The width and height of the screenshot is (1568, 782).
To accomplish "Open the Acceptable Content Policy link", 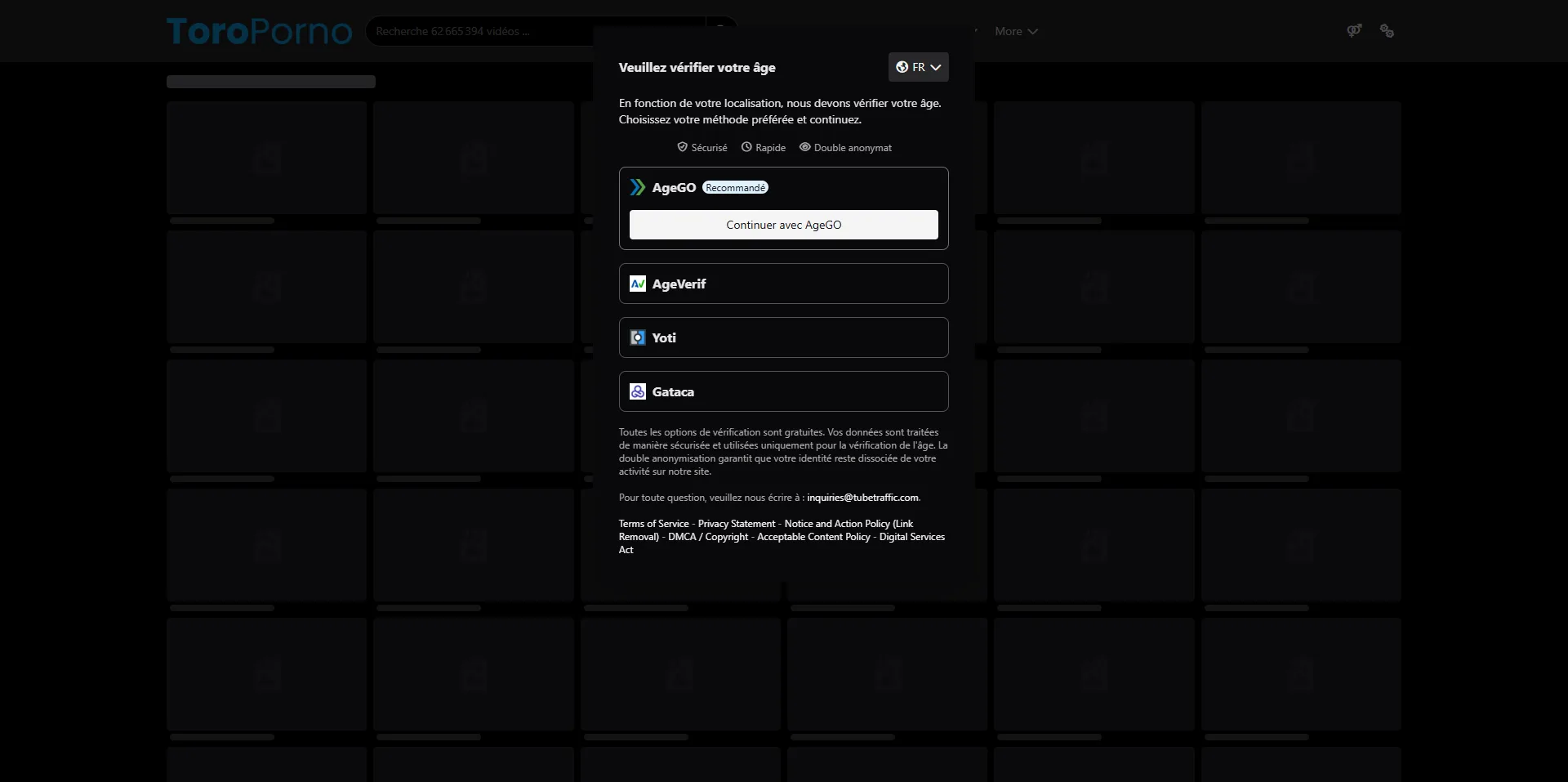I will (813, 537).
